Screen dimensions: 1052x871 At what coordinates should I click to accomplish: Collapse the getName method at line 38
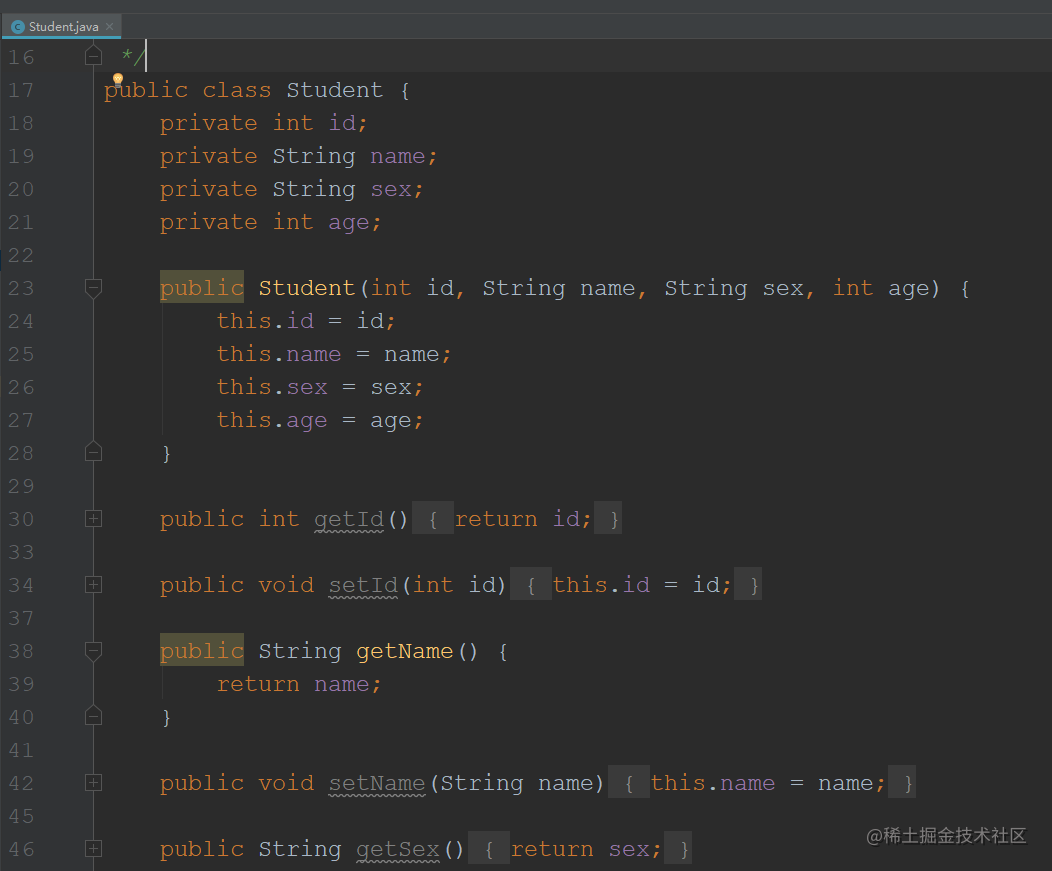pos(93,651)
